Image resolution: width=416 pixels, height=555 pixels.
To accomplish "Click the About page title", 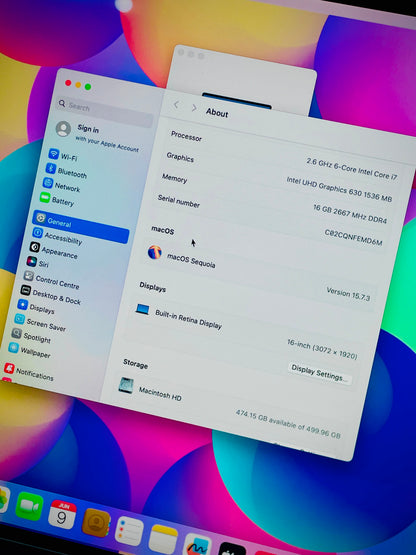I will [217, 113].
